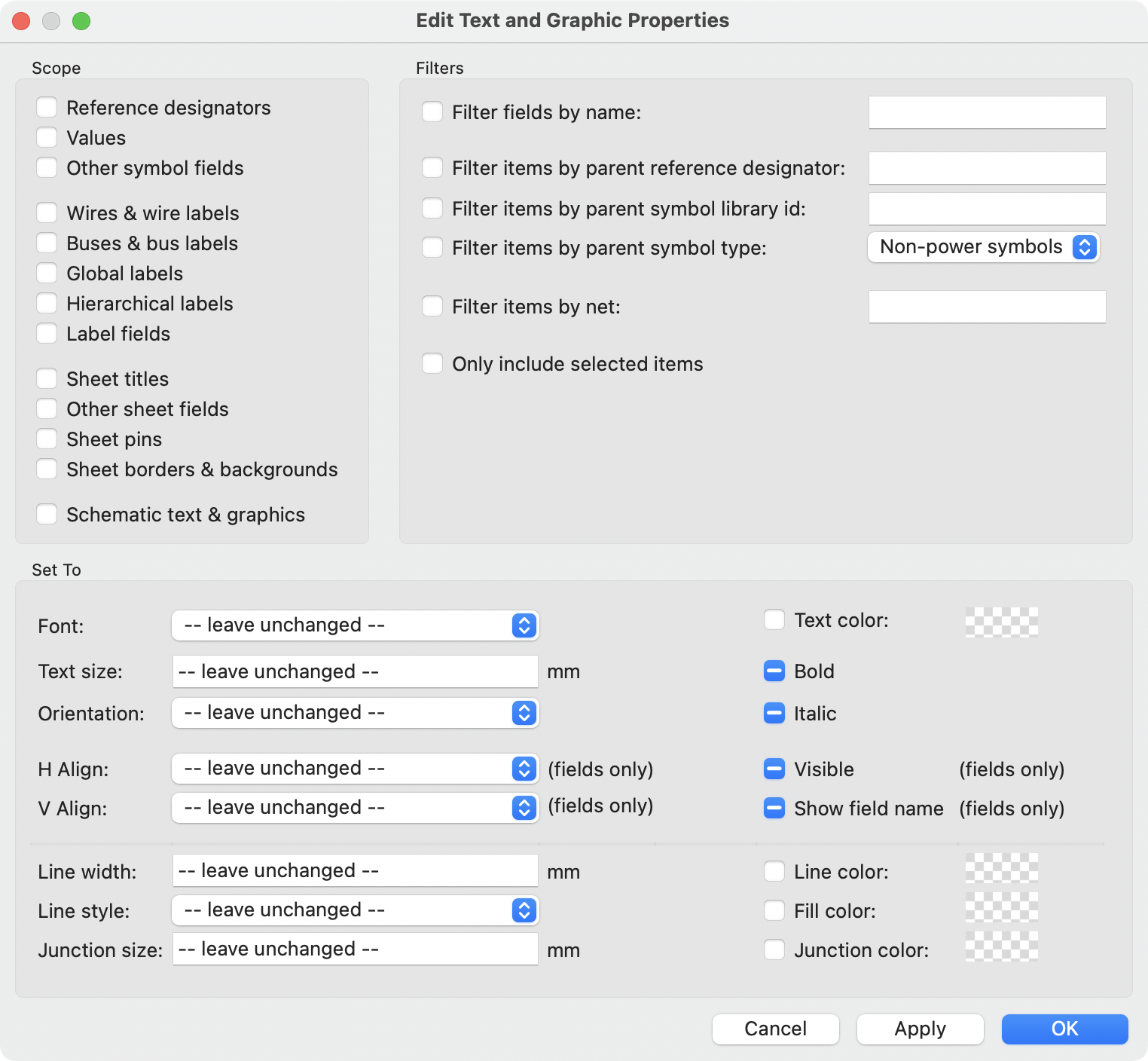Check the Global labels checkbox

point(47,273)
